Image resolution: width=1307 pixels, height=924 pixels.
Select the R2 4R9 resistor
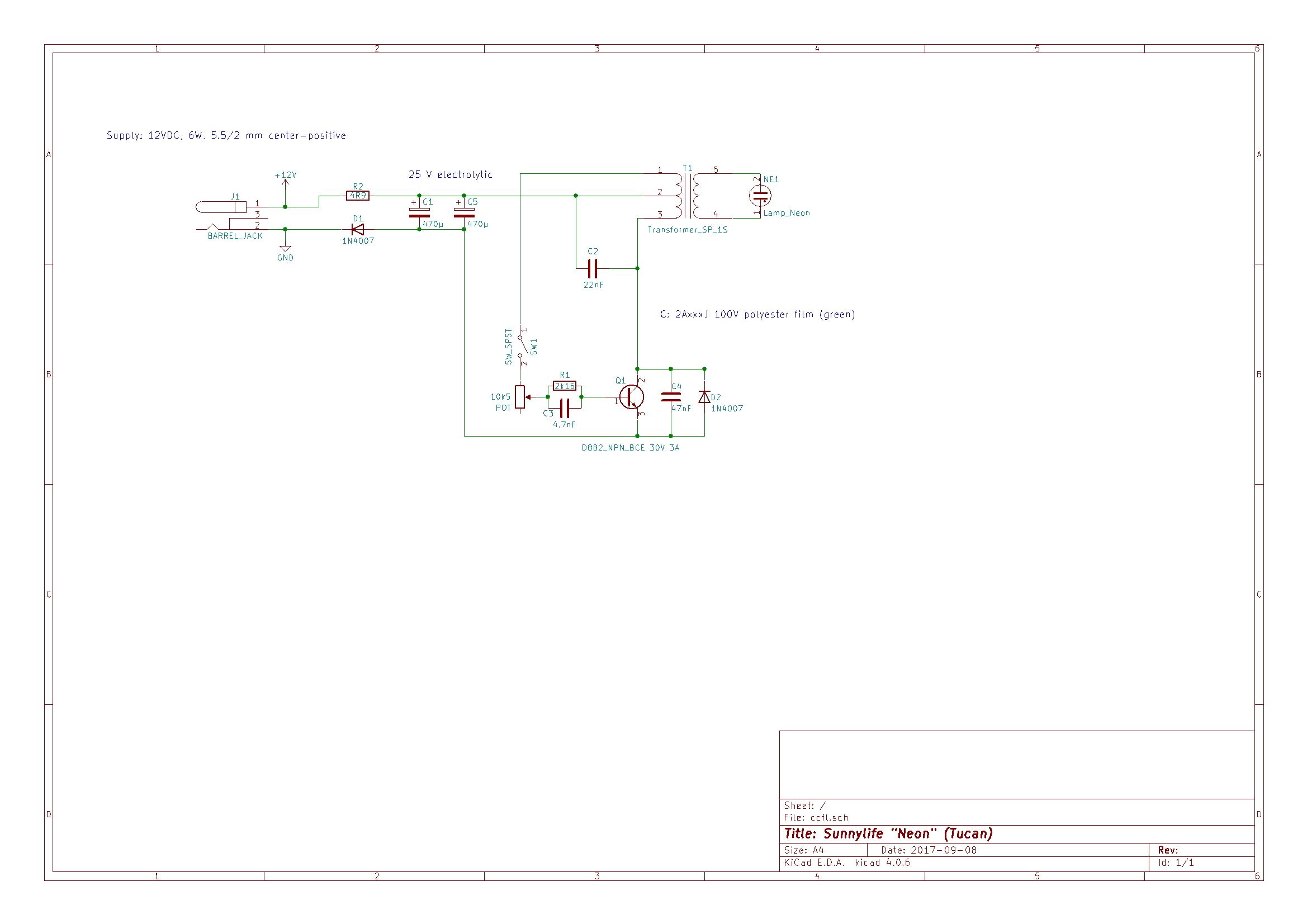[x=357, y=196]
